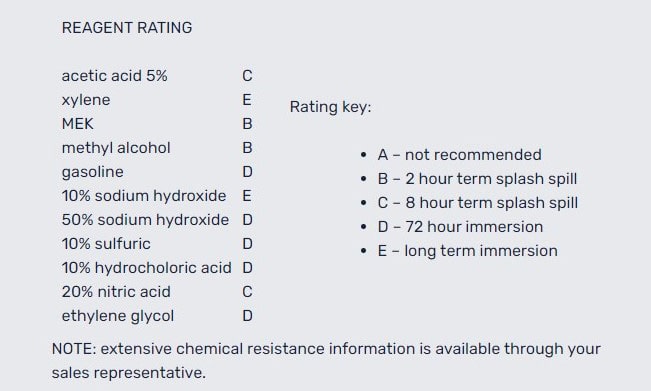The image size is (651, 391).
Task: Click the 10% sulfuric entry
Action: (106, 244)
